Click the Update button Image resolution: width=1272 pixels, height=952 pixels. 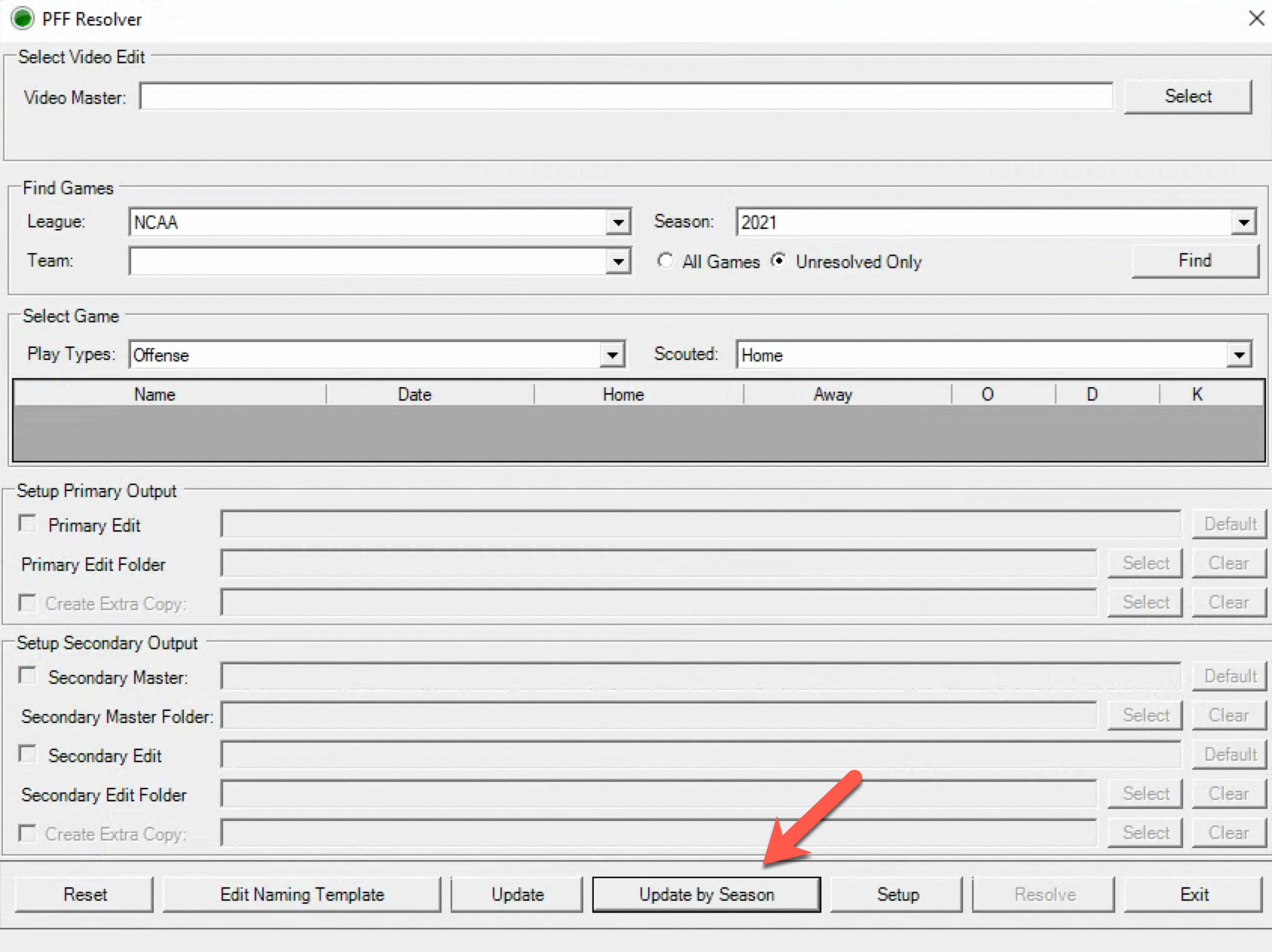pos(518,895)
